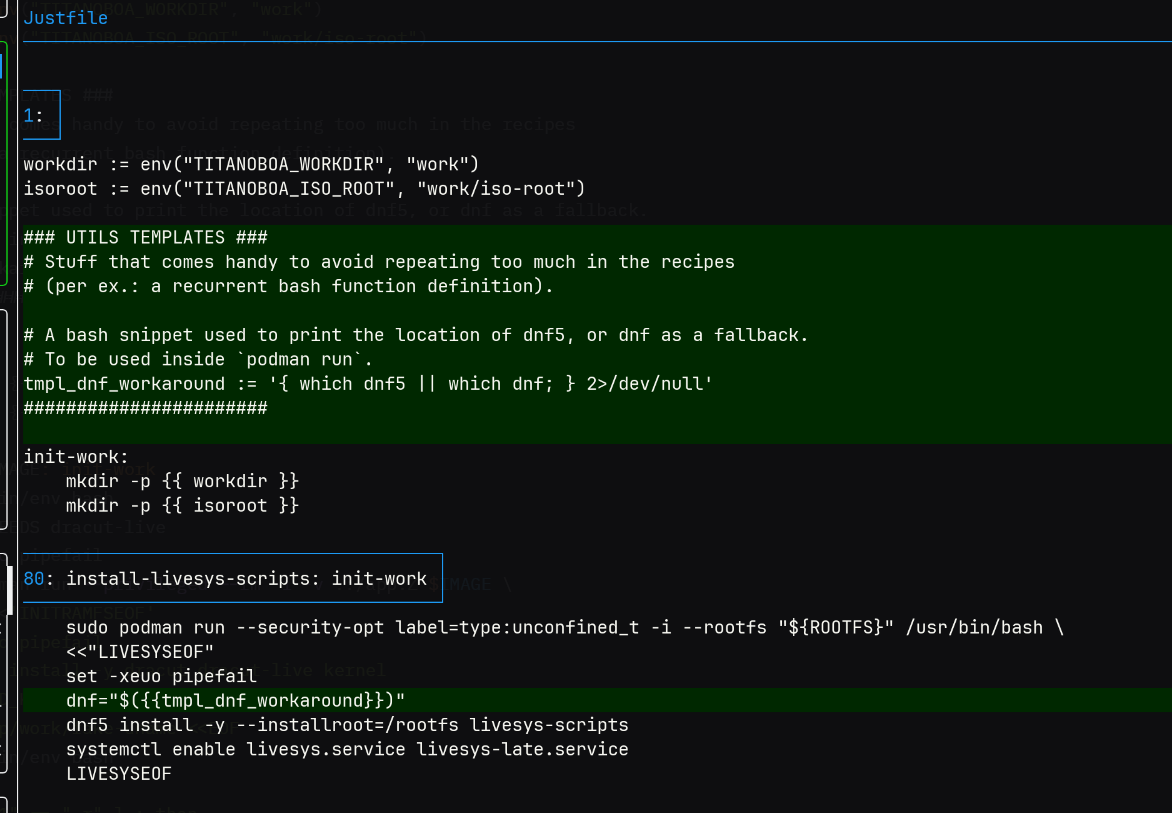
Task: Select the added dnf= workaround line
Action: 235,700
